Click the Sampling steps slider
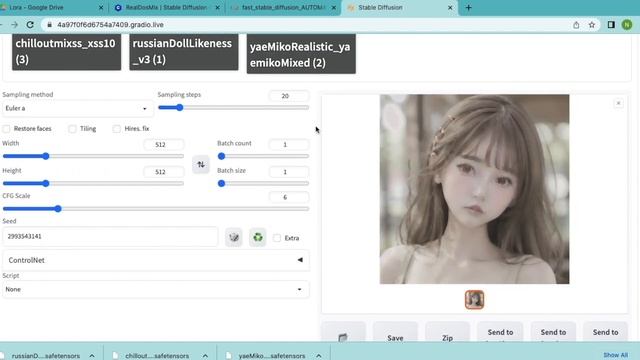640x360 pixels. [x=233, y=108]
